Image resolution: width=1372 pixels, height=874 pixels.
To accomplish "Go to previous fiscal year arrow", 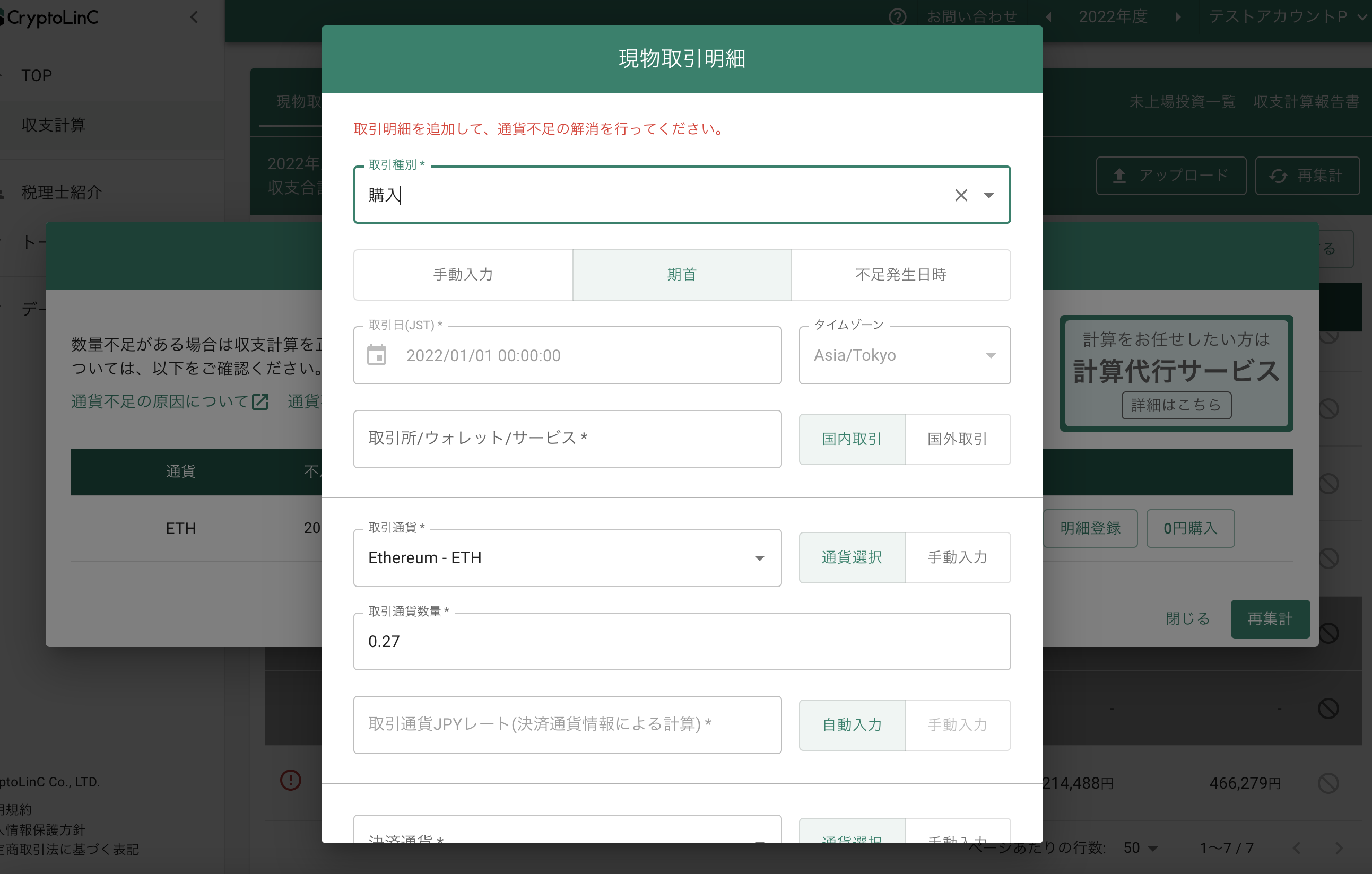I will point(1048,17).
